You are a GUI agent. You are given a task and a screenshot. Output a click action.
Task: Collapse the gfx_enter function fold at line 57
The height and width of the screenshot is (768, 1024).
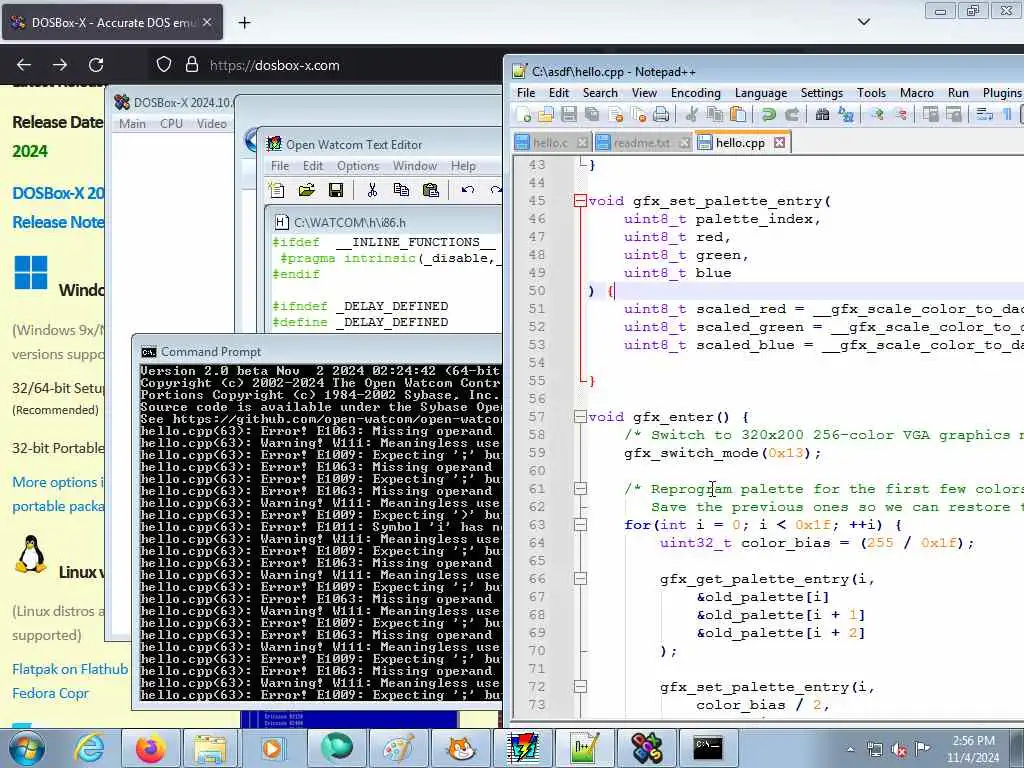[580, 417]
